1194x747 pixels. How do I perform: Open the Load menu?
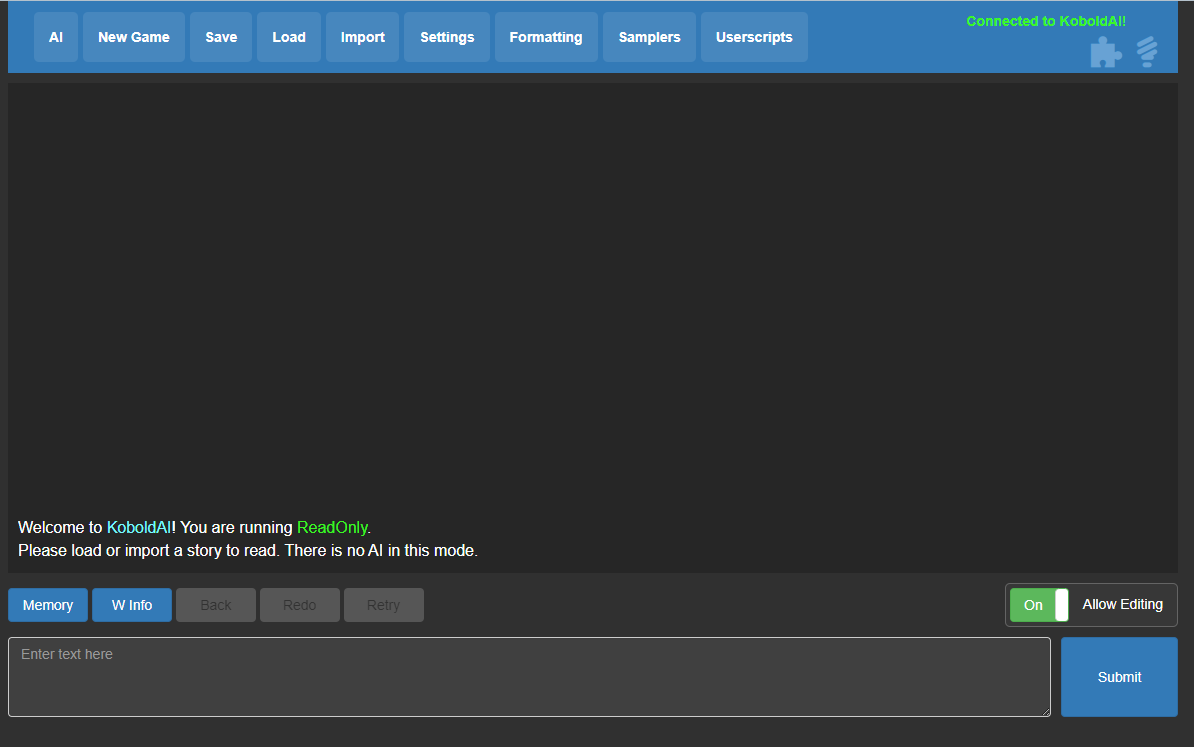pyautogui.click(x=289, y=37)
